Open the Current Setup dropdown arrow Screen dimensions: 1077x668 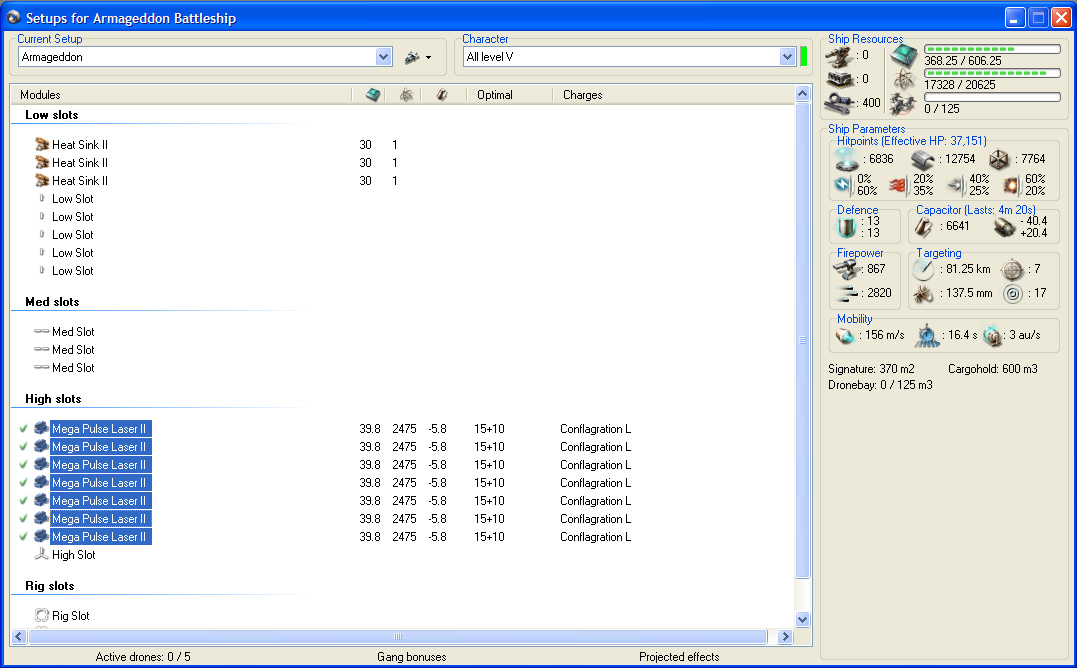tap(383, 57)
